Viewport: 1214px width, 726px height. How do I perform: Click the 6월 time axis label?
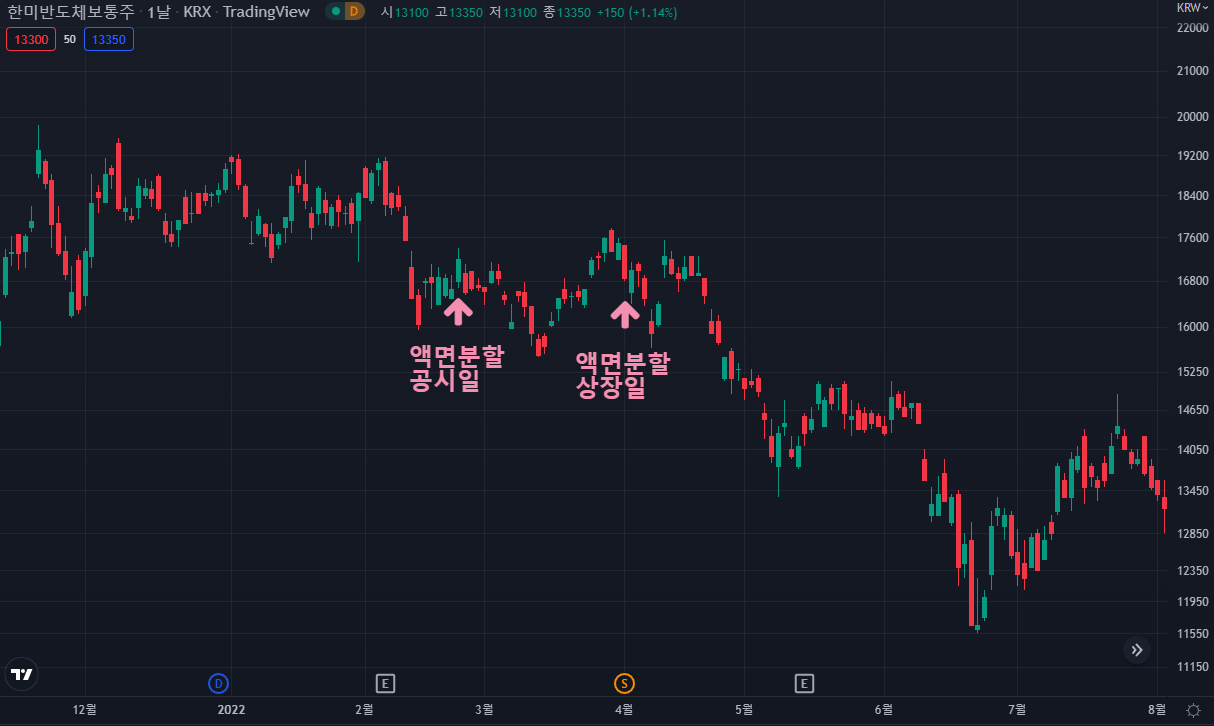884,709
